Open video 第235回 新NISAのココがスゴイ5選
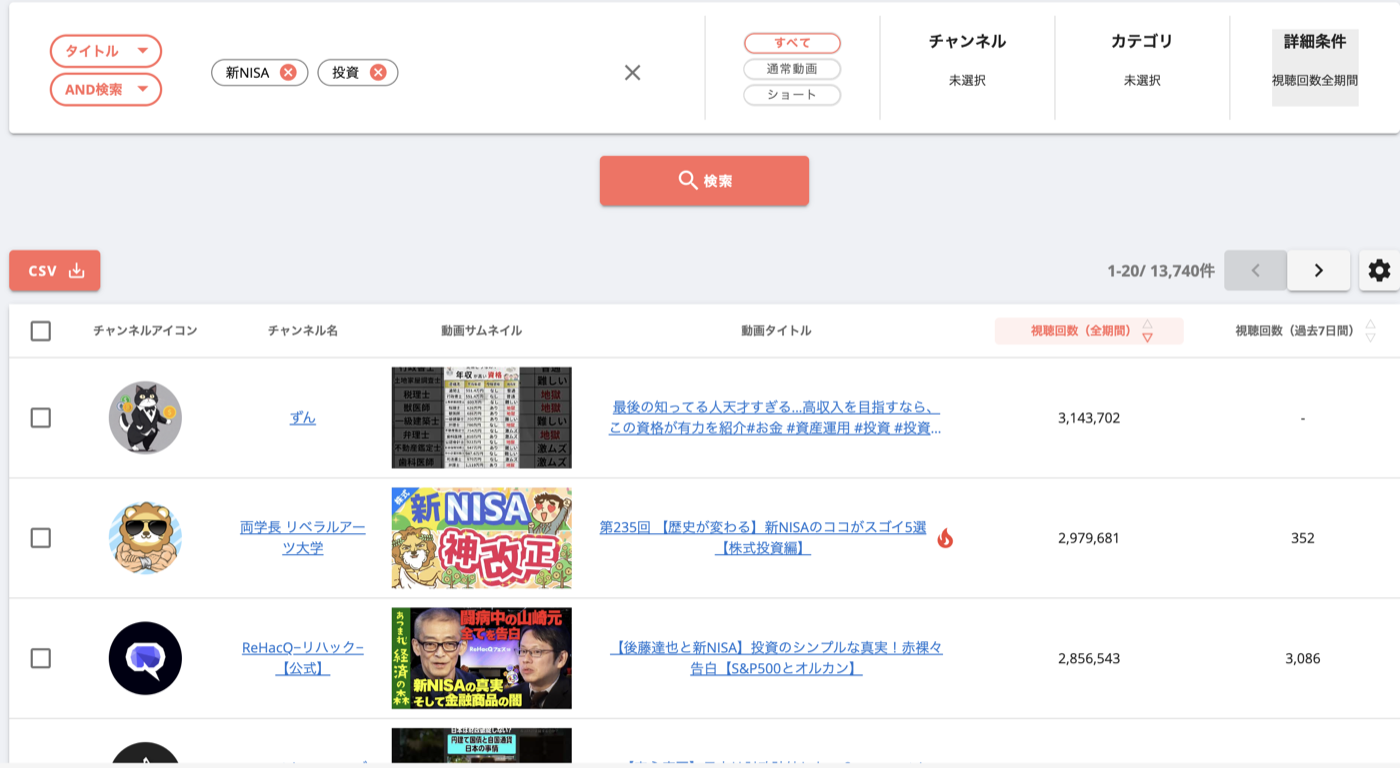 763,538
